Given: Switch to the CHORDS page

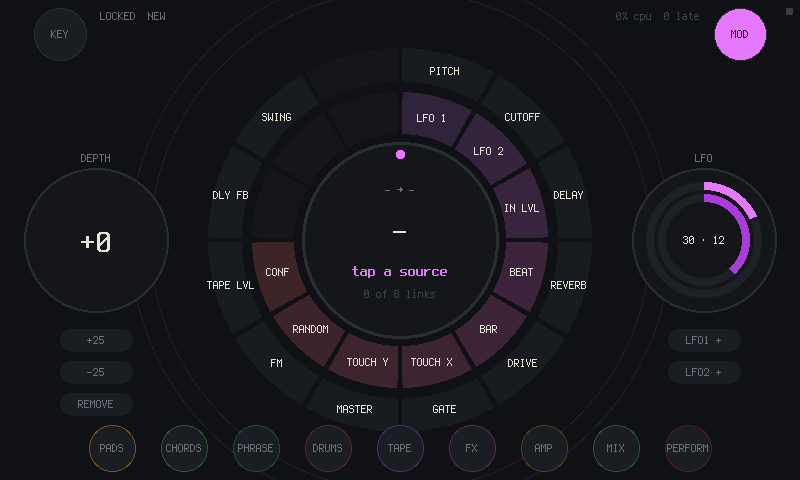Looking at the screenshot, I should pyautogui.click(x=184, y=448).
